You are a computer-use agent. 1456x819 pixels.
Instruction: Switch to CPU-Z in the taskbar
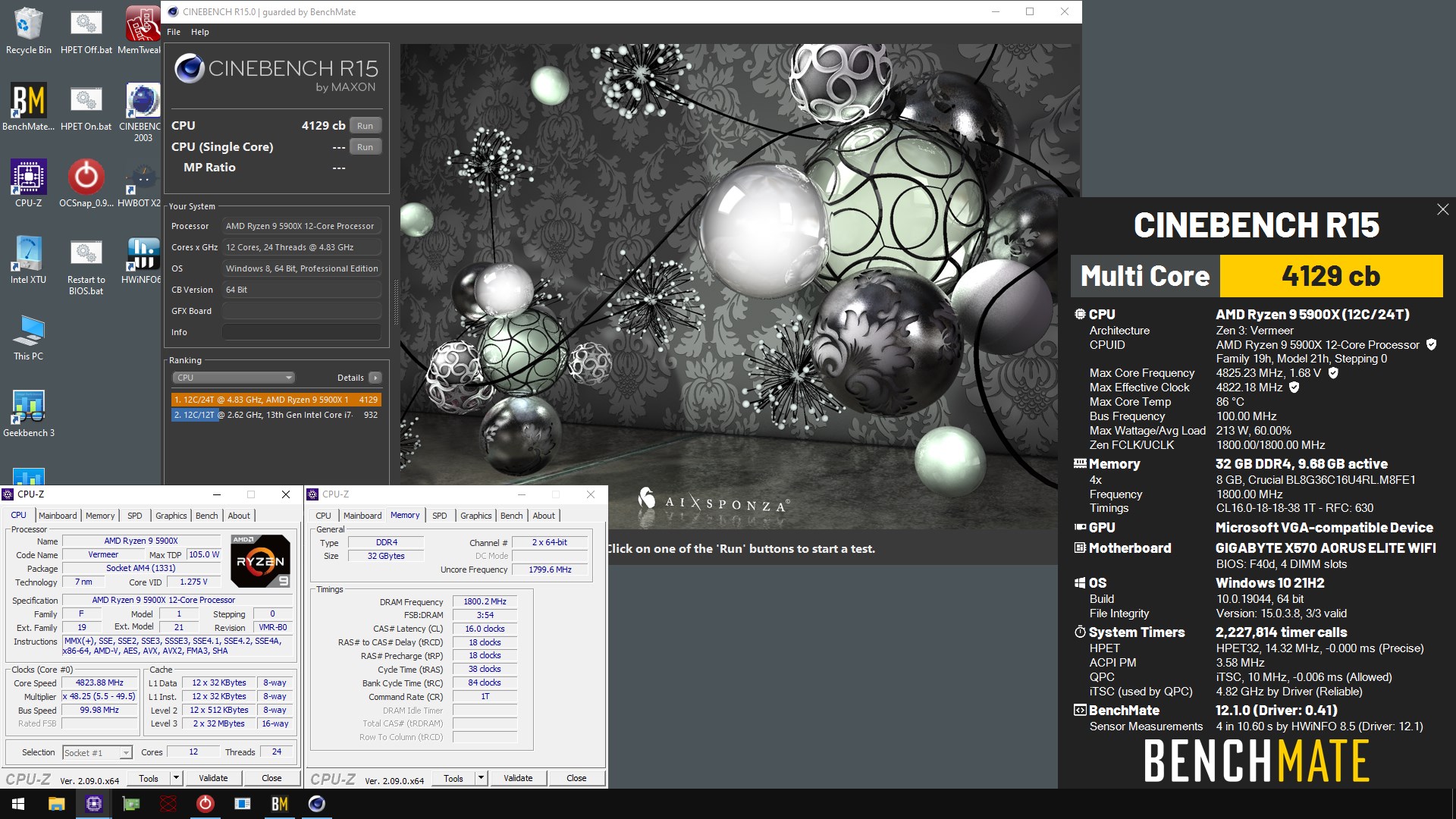[94, 804]
